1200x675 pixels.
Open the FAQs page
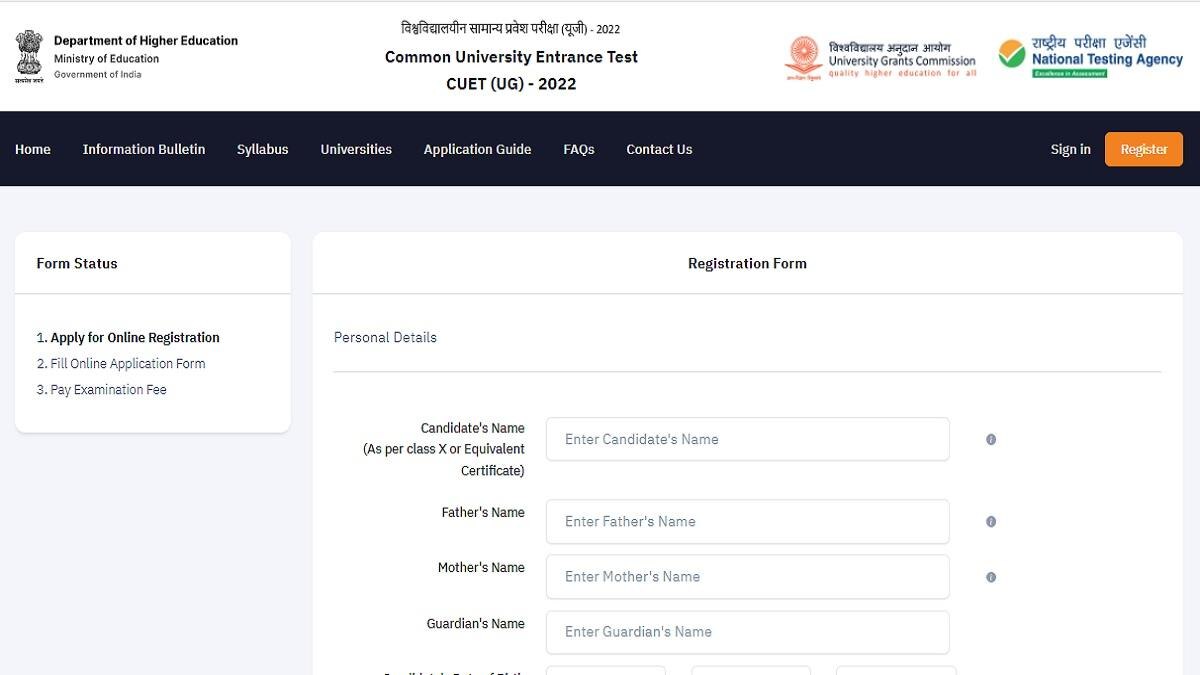(578, 149)
